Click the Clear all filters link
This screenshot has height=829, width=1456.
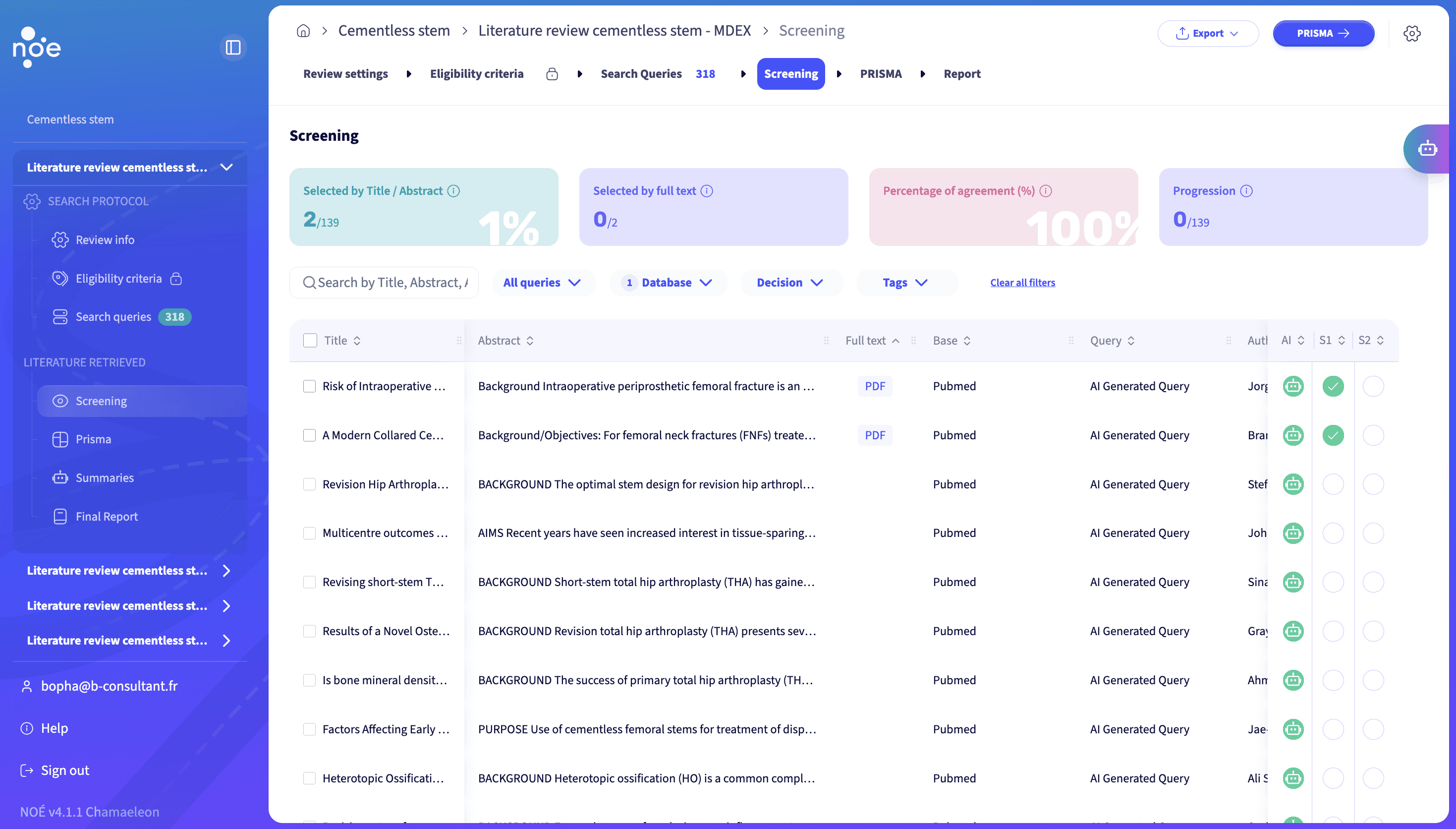point(1022,283)
